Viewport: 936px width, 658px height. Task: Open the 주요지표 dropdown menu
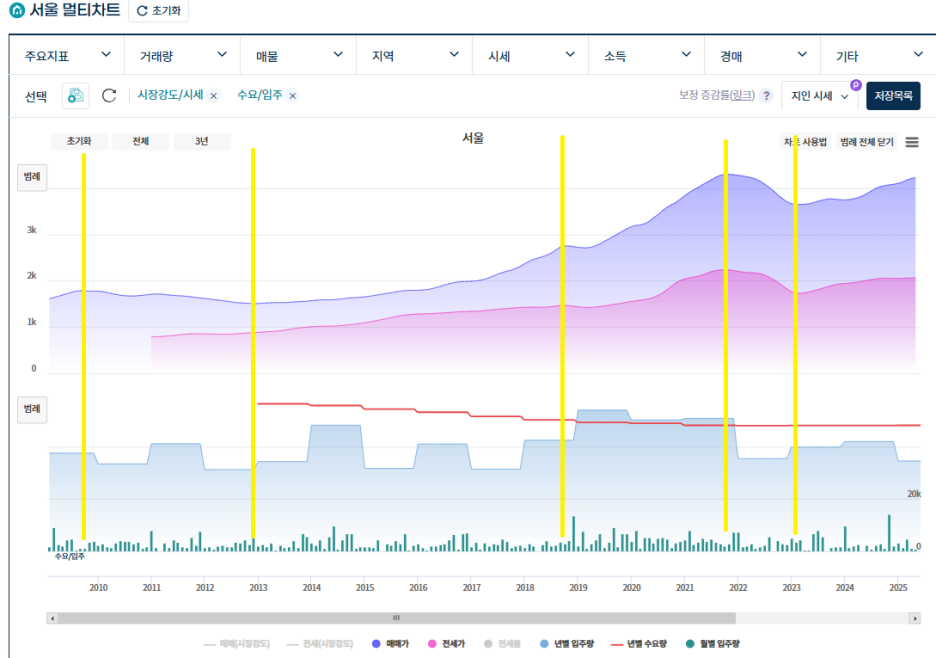67,56
